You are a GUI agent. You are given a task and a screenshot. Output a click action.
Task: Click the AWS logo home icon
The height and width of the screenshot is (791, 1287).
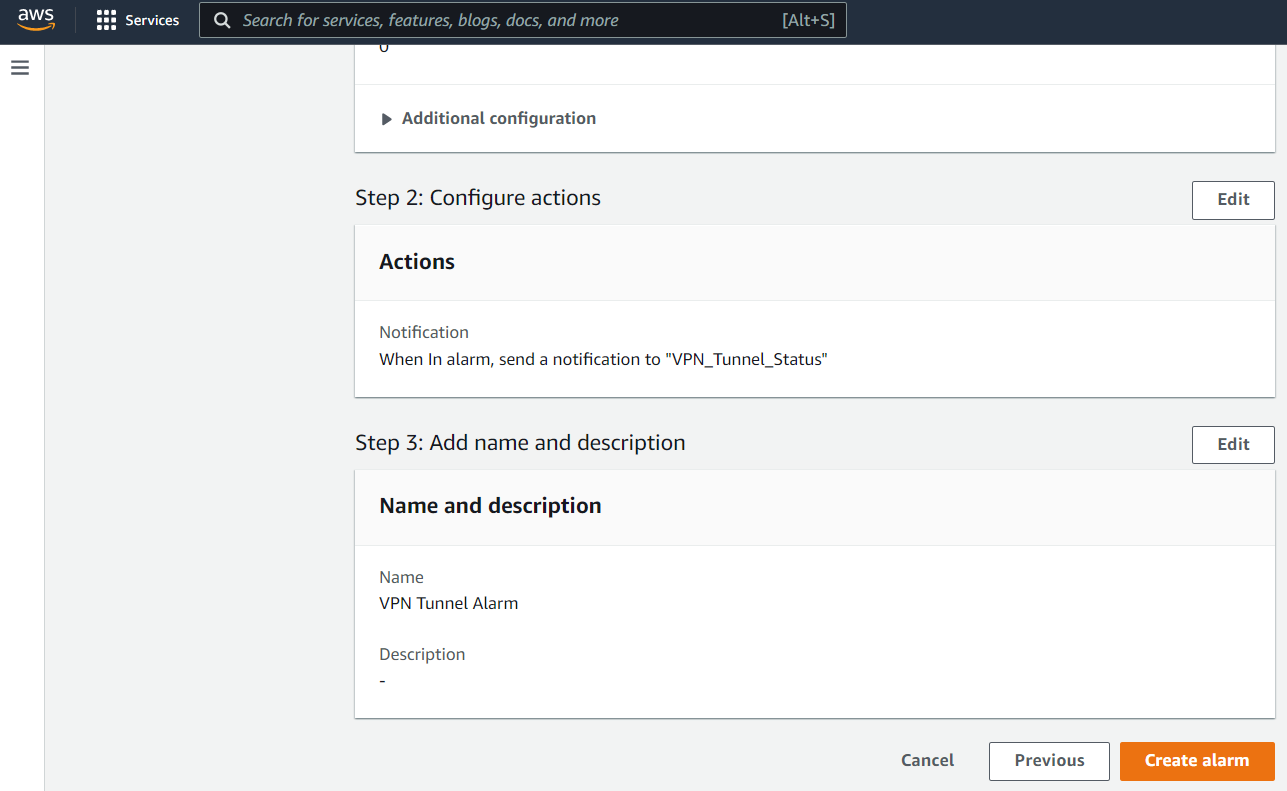(x=36, y=20)
